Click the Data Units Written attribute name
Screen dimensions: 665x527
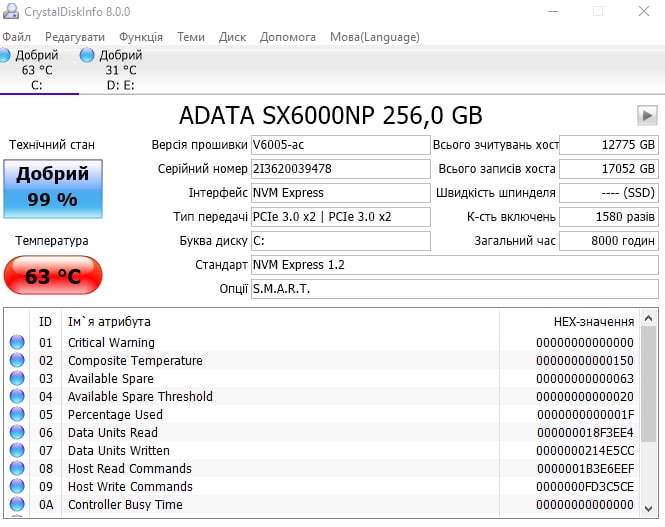click(x=119, y=450)
